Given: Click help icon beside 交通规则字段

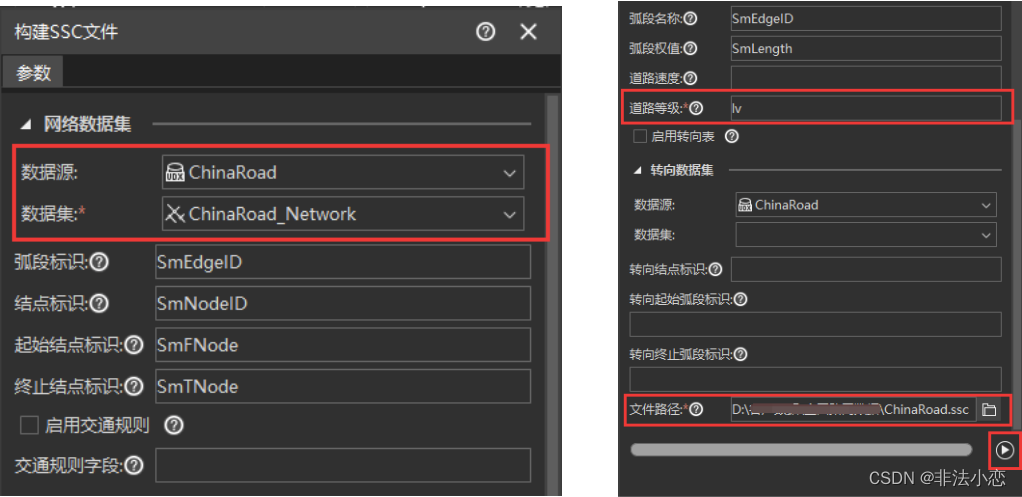Looking at the screenshot, I should point(134,465).
